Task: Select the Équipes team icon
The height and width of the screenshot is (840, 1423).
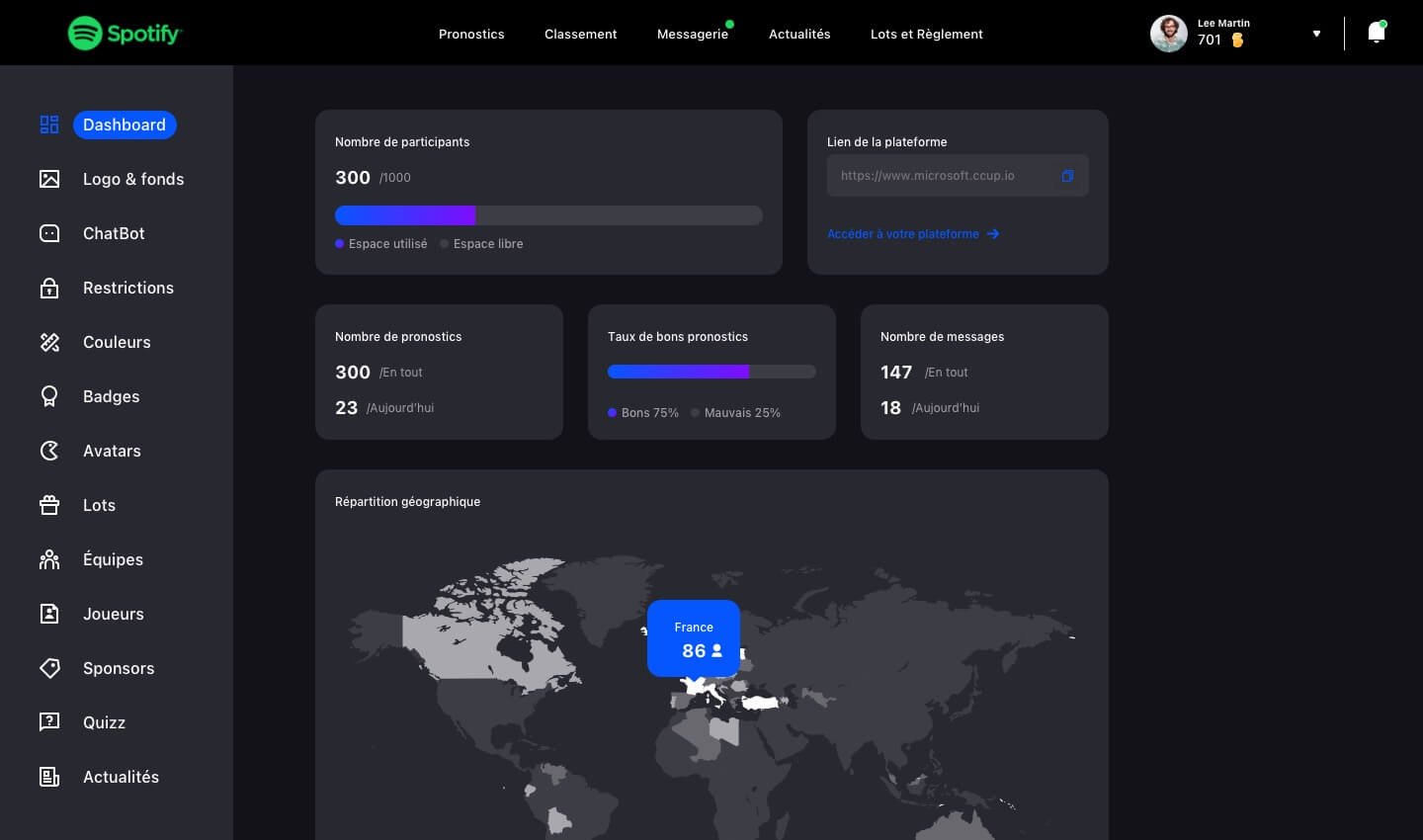Action: pyautogui.click(x=49, y=559)
